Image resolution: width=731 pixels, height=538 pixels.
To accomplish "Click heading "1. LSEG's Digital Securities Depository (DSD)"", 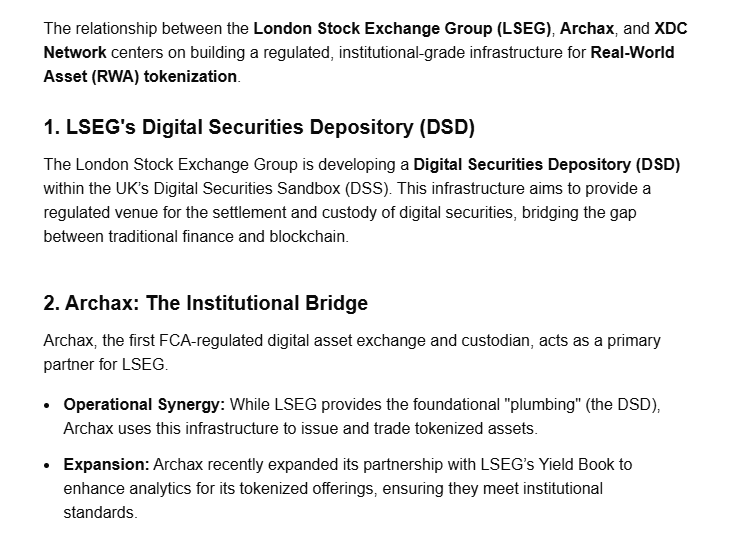I will coord(259,127).
